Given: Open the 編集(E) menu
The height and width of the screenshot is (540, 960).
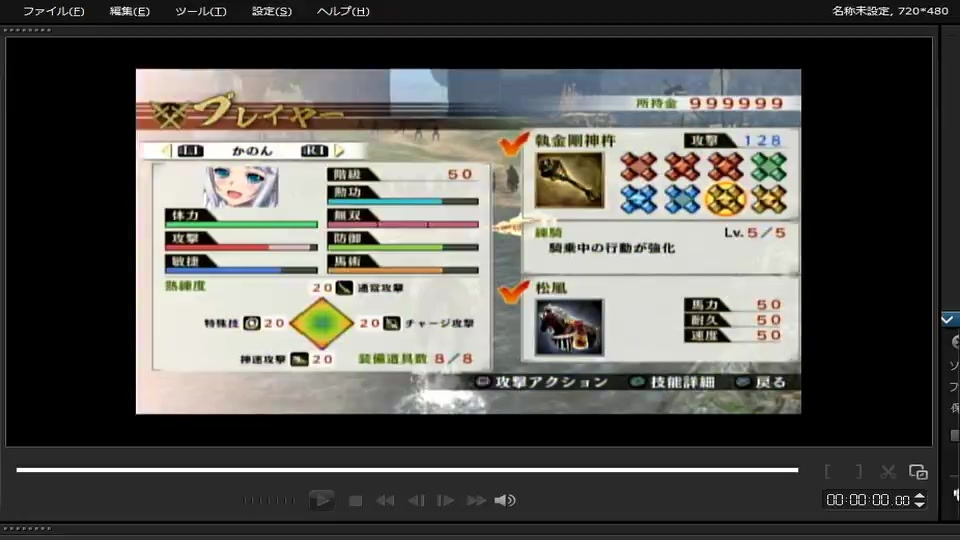Looking at the screenshot, I should click(129, 11).
